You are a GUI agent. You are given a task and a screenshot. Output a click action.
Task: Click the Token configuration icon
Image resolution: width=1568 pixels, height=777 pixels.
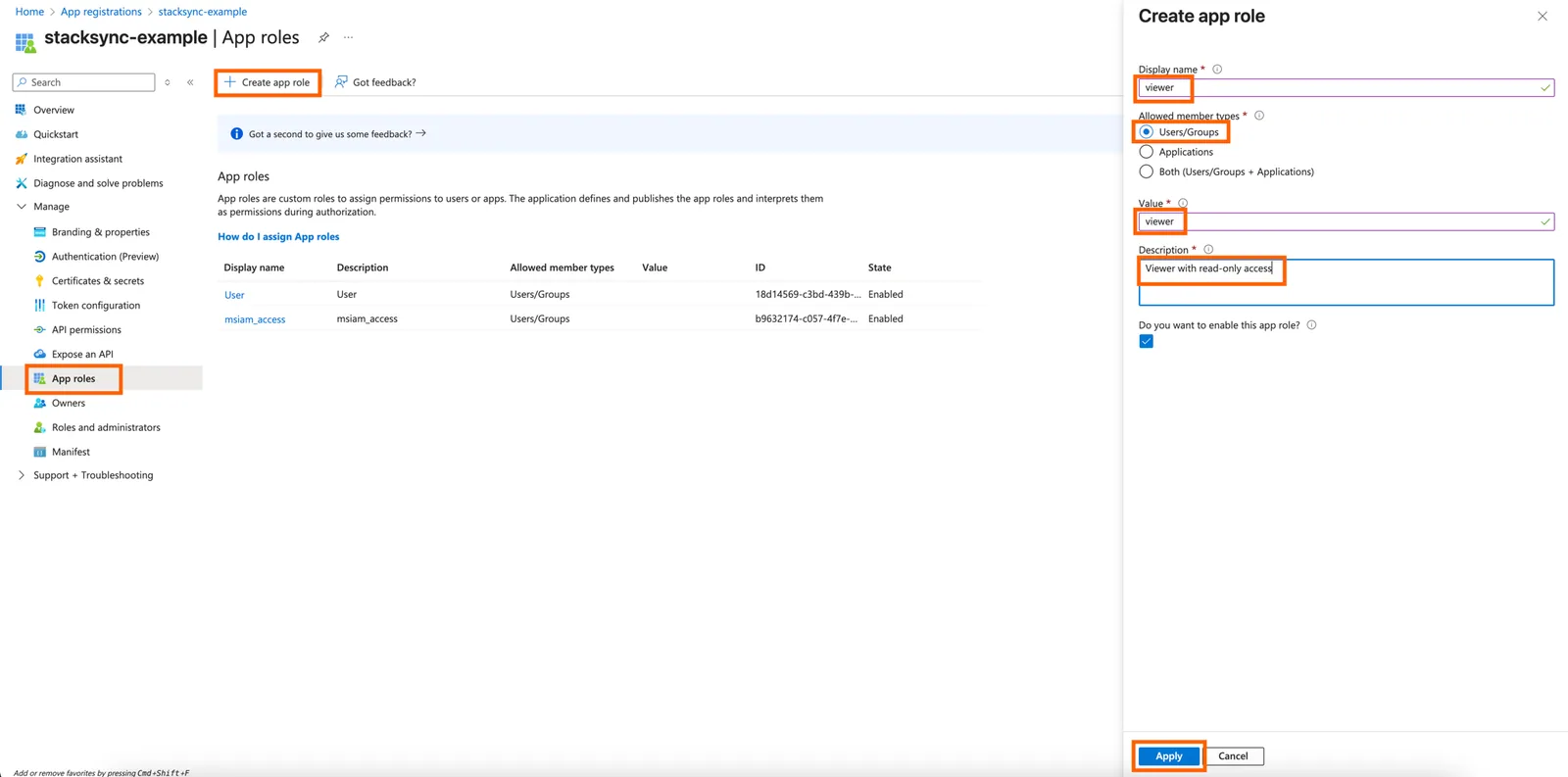pyautogui.click(x=40, y=306)
